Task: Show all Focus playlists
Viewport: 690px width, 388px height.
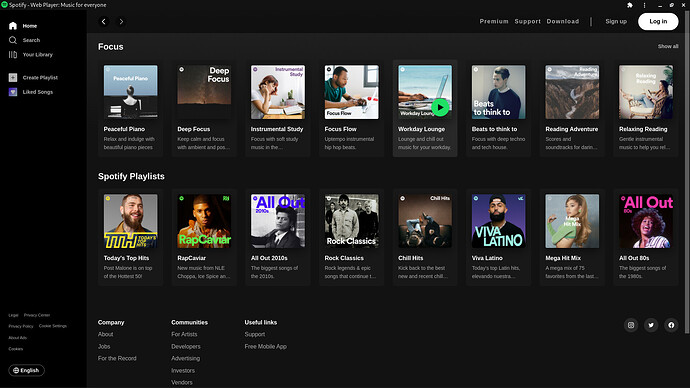Action: (x=668, y=46)
